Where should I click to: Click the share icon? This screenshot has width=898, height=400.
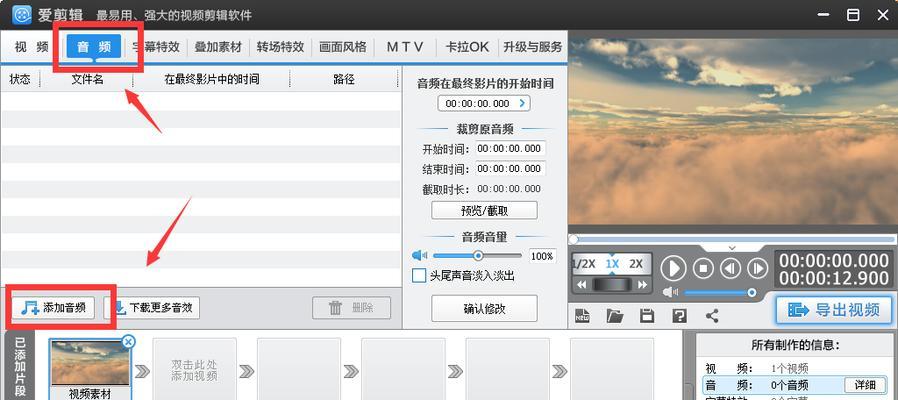coord(712,315)
